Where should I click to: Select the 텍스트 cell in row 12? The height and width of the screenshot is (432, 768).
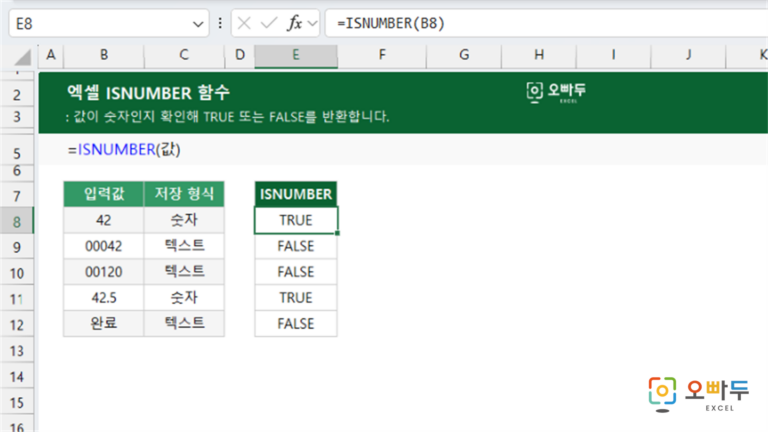184,323
